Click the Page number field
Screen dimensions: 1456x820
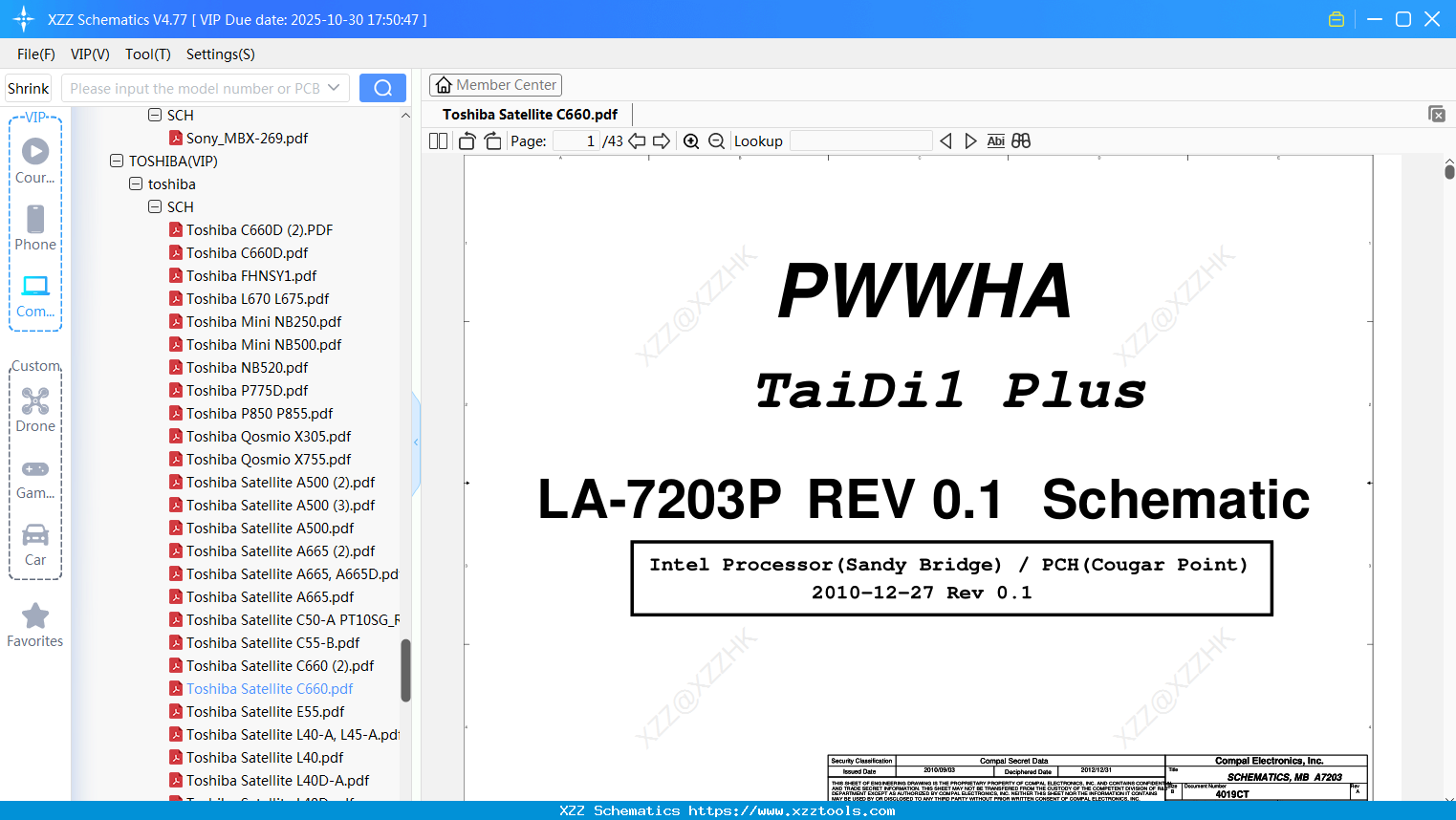coord(576,140)
